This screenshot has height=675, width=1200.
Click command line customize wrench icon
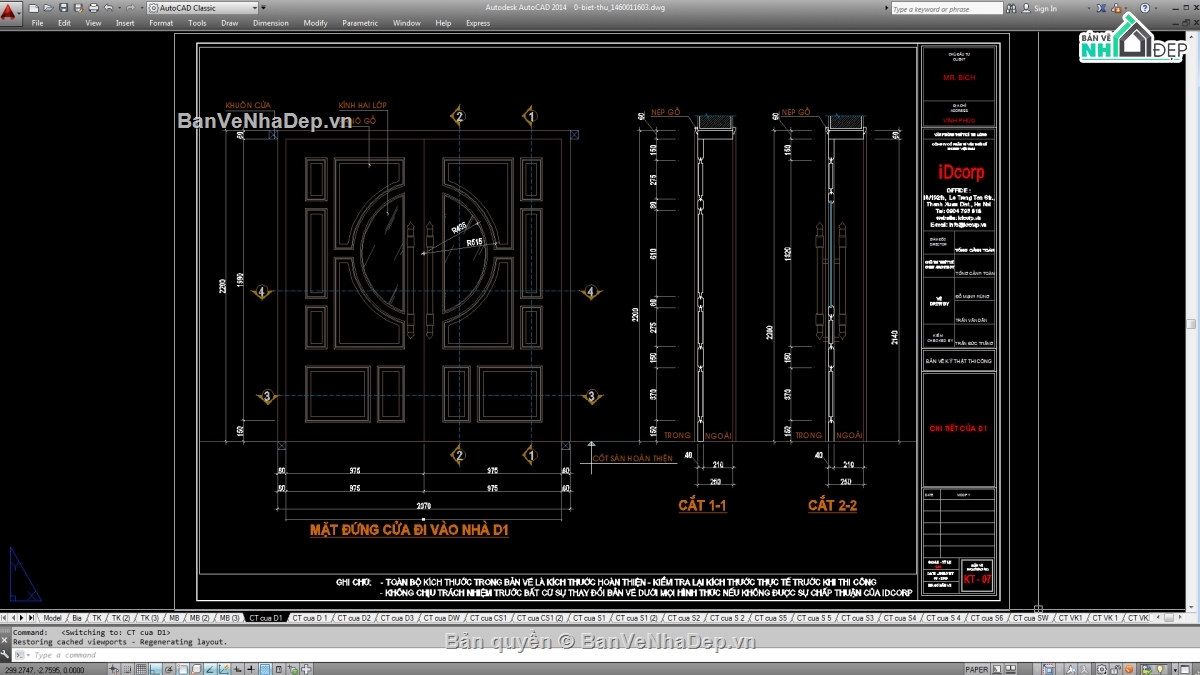[5, 655]
